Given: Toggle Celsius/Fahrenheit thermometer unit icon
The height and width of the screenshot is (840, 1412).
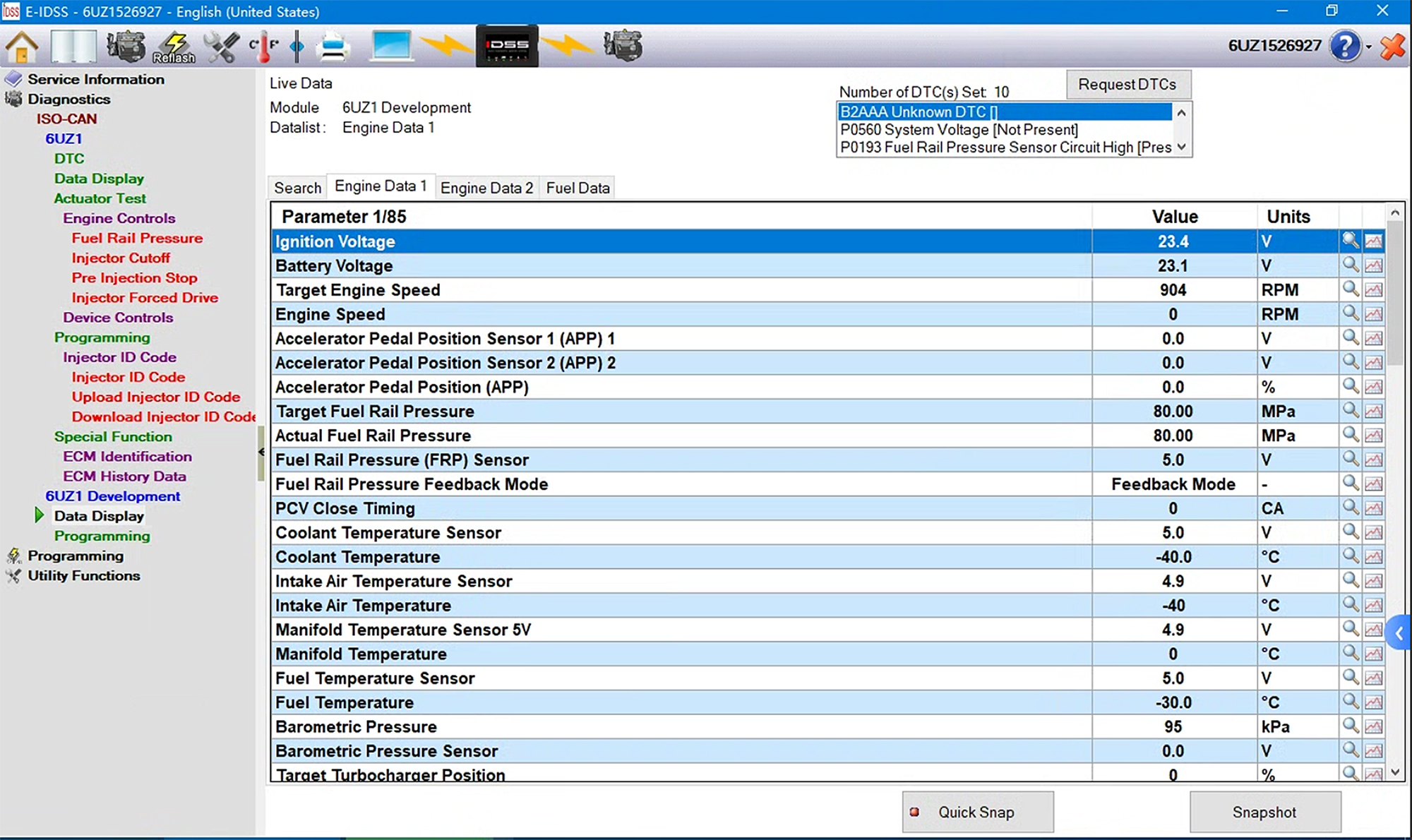Looking at the screenshot, I should [264, 47].
